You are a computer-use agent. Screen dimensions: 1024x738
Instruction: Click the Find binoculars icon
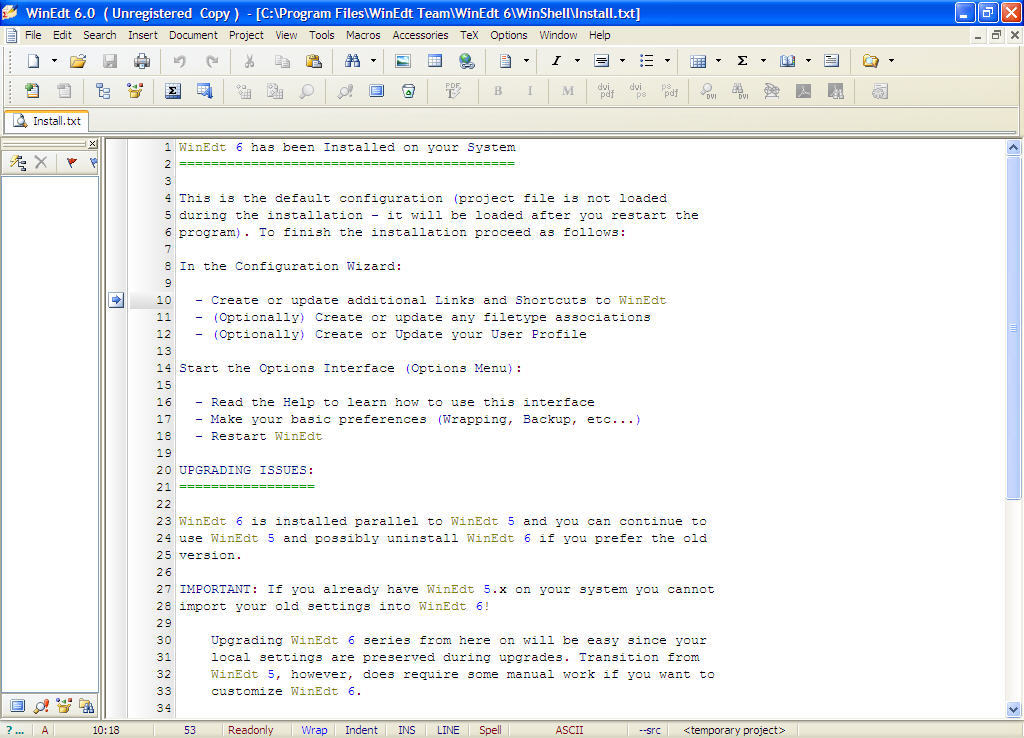[353, 61]
